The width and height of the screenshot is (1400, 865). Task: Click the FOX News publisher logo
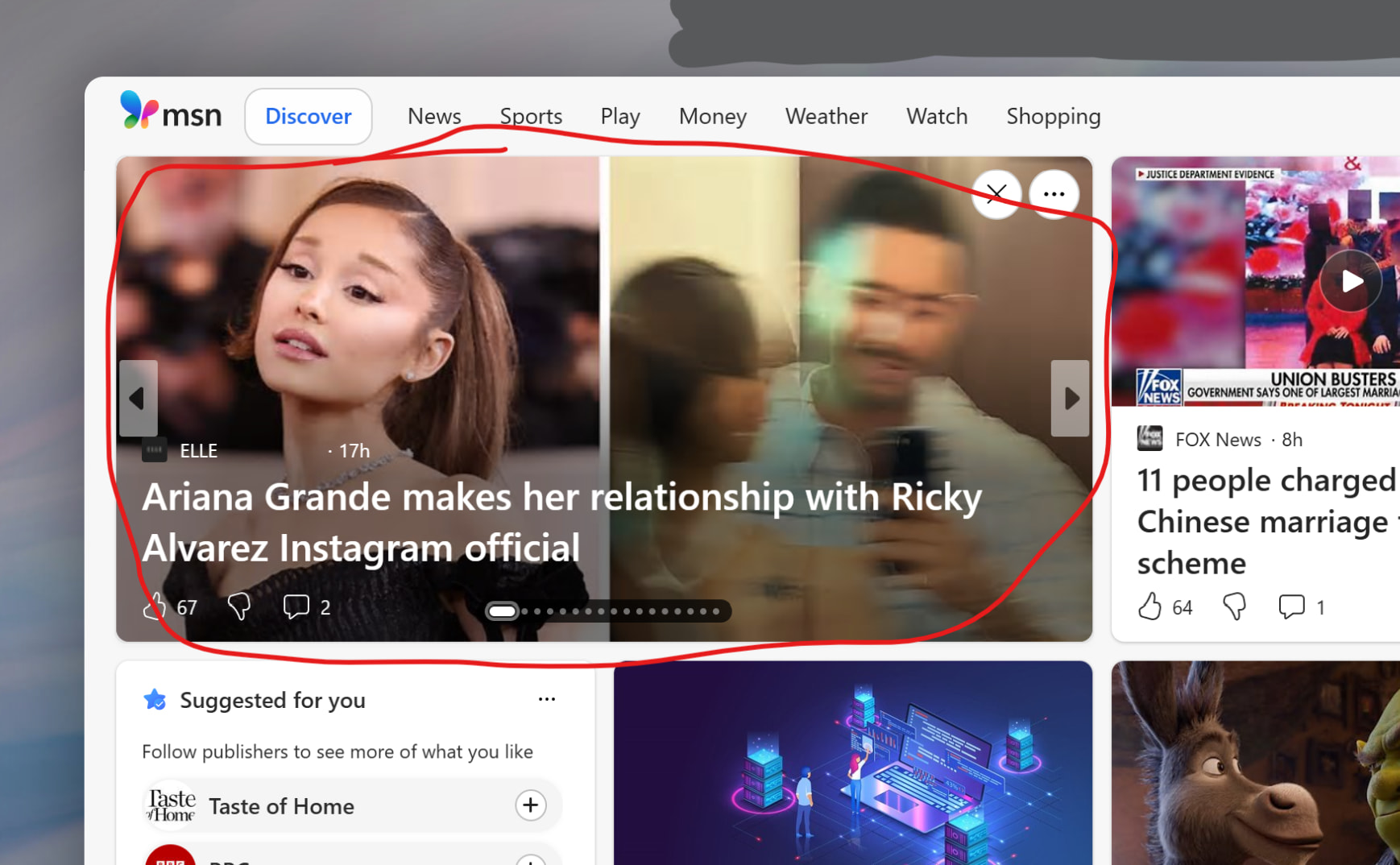click(x=1150, y=439)
